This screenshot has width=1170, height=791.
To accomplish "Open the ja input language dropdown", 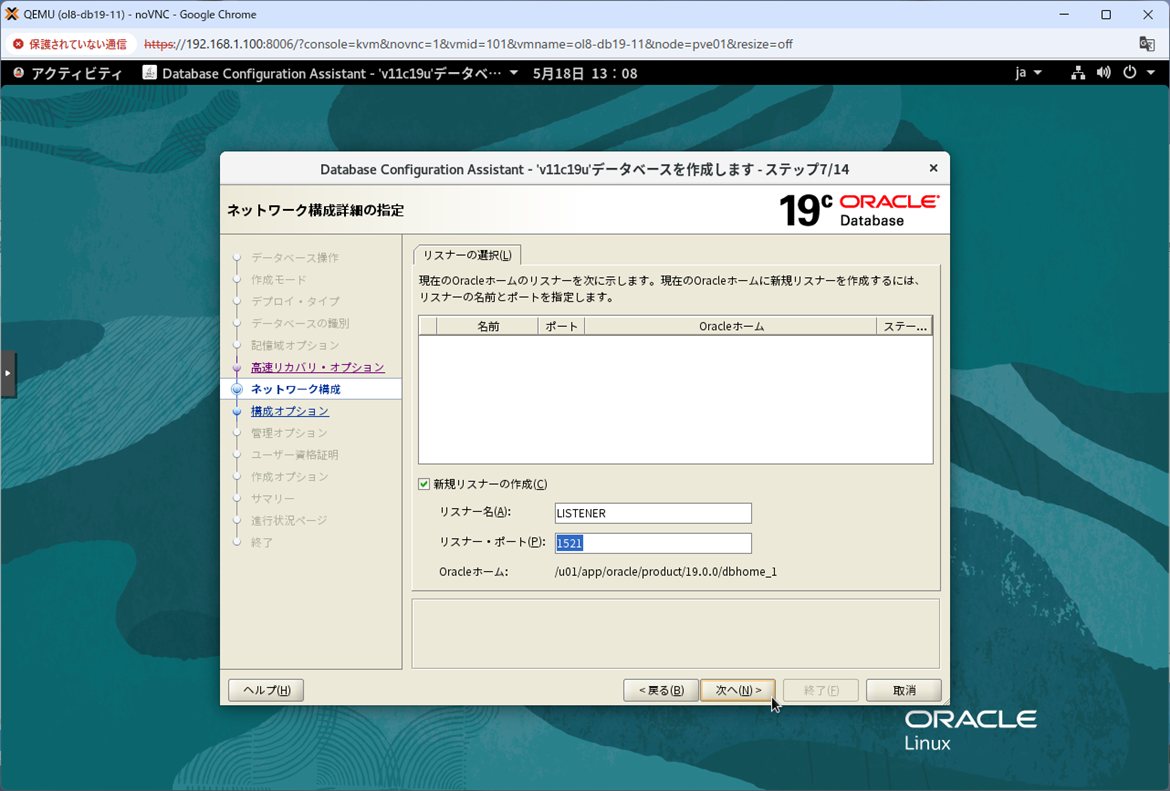I will coord(1028,73).
